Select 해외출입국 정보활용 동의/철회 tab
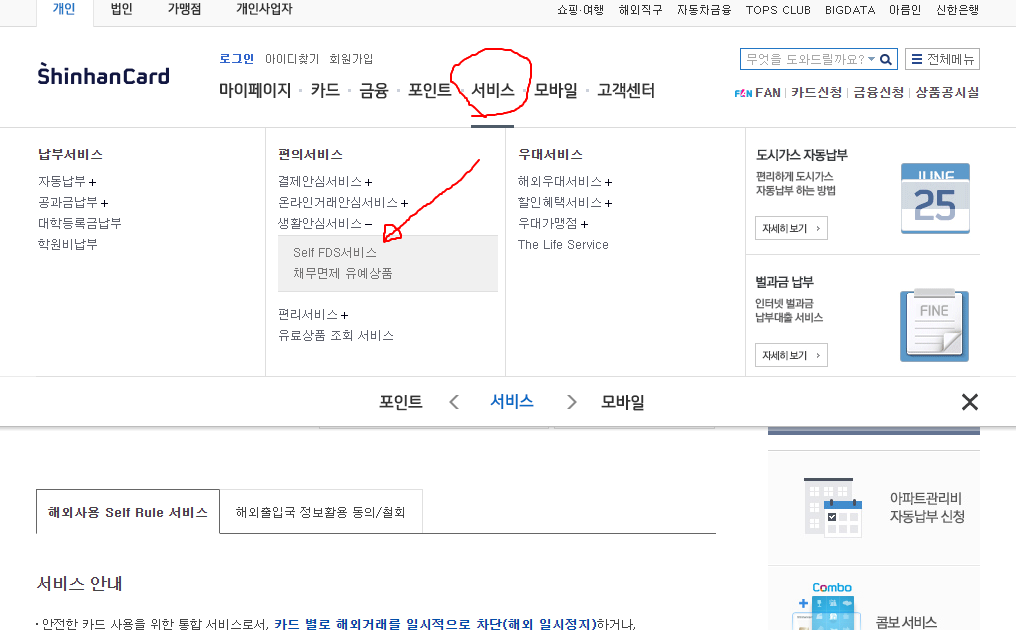Viewport: 1016px width, 630px height. pos(321,512)
